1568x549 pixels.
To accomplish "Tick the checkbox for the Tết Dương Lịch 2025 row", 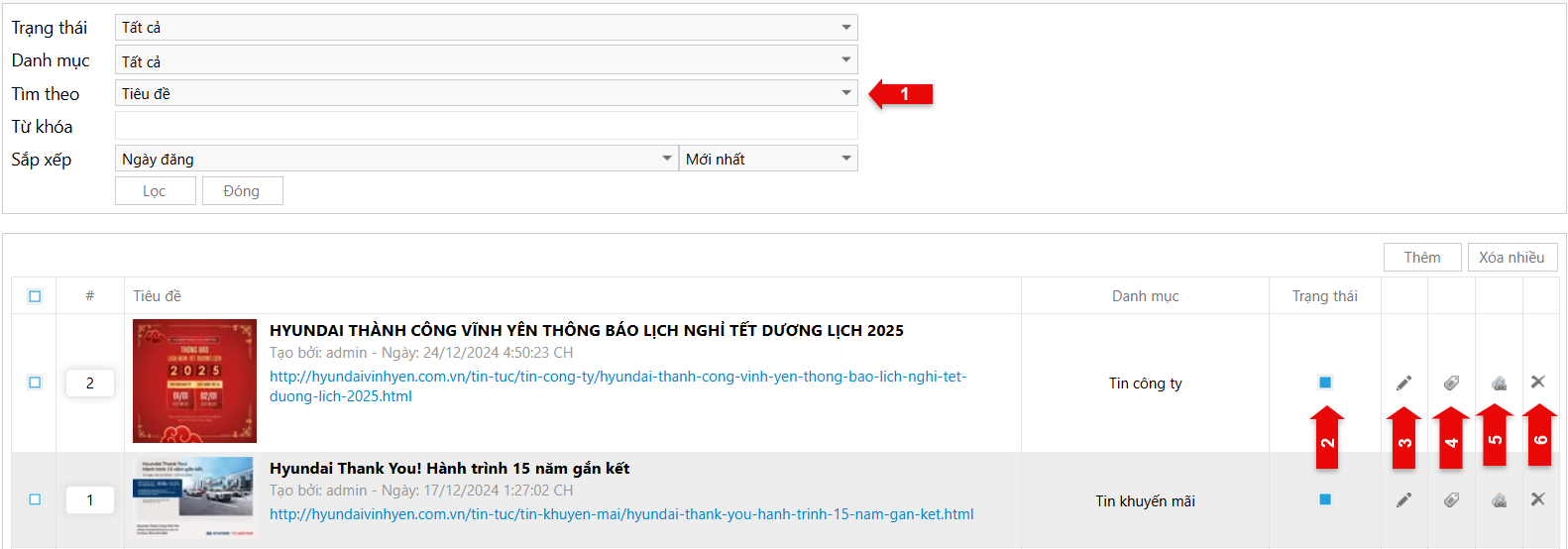I will [x=35, y=383].
